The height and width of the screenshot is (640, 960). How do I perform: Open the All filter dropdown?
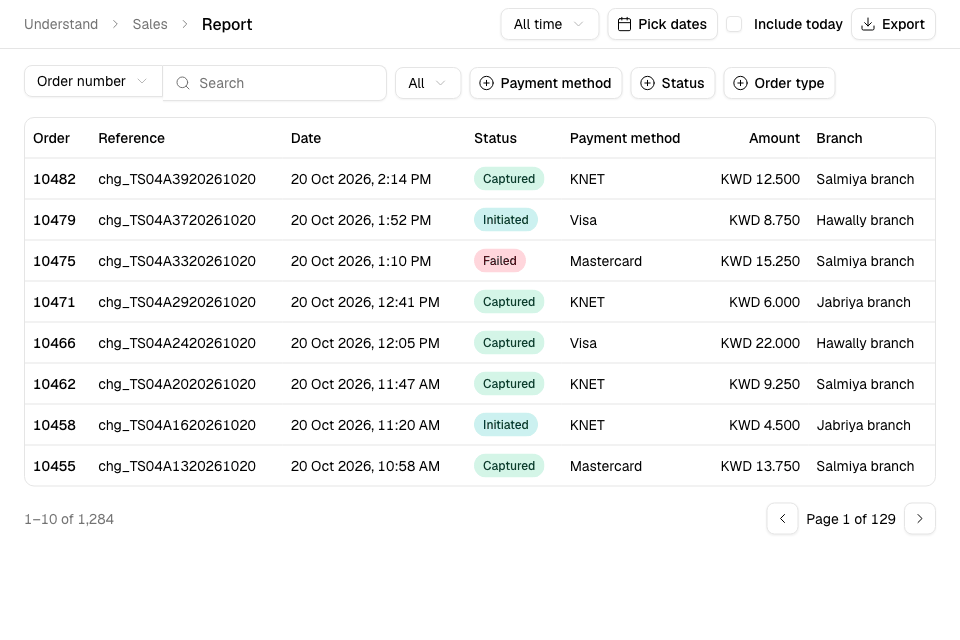tap(428, 83)
